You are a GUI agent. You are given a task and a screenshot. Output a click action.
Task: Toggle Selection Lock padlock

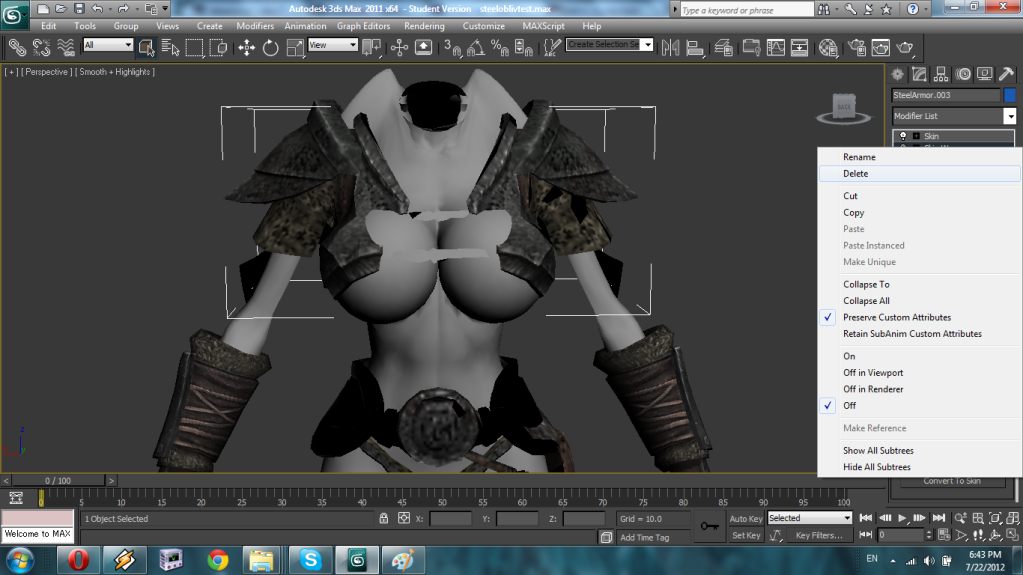(x=384, y=518)
